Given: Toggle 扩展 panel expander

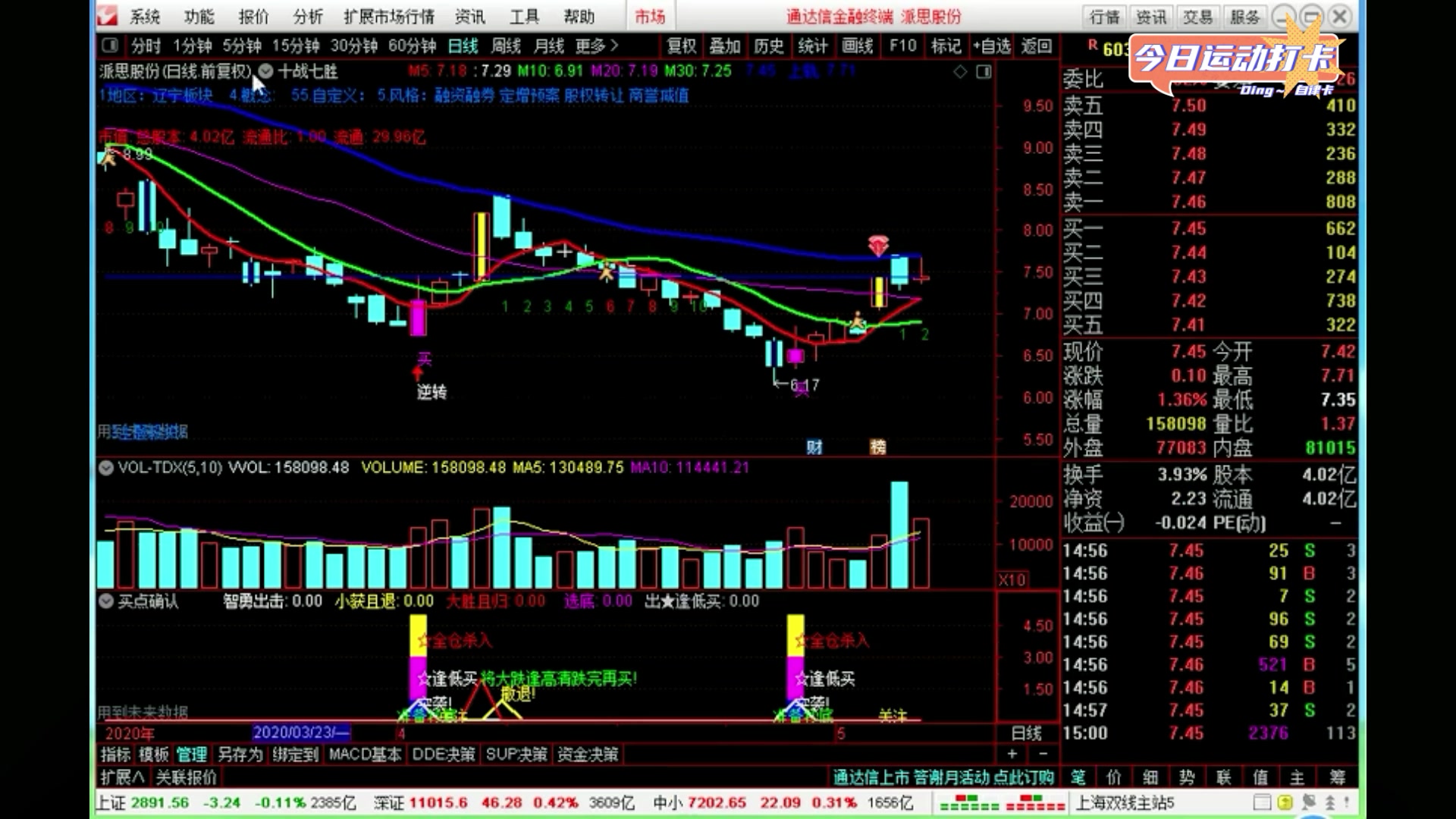Looking at the screenshot, I should pos(122,777).
